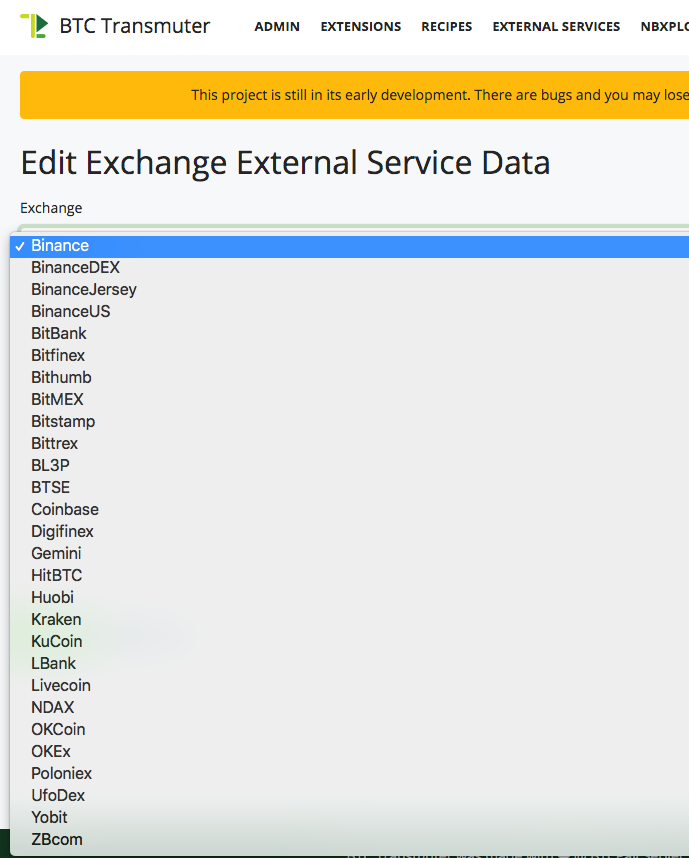Viewport: 689px width, 858px height.
Task: Pick the BTSE option
Action: [x=349, y=488]
